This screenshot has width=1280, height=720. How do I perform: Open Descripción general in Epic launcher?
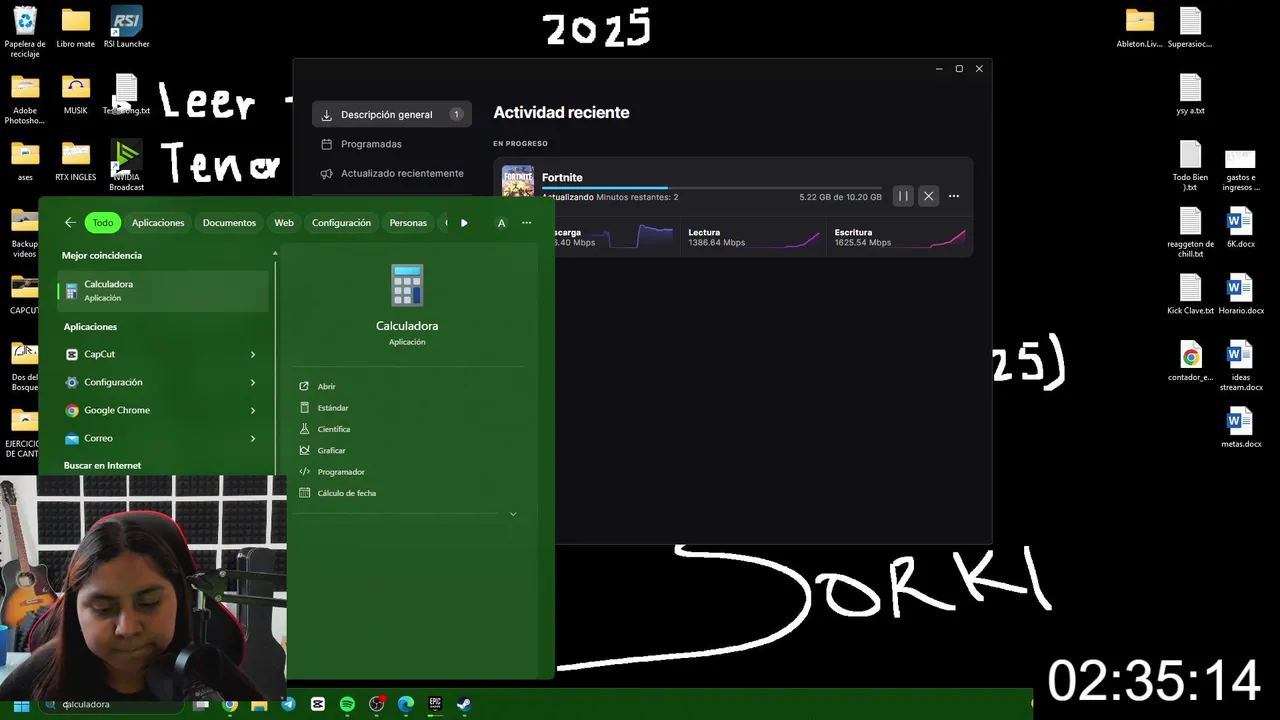click(391, 114)
